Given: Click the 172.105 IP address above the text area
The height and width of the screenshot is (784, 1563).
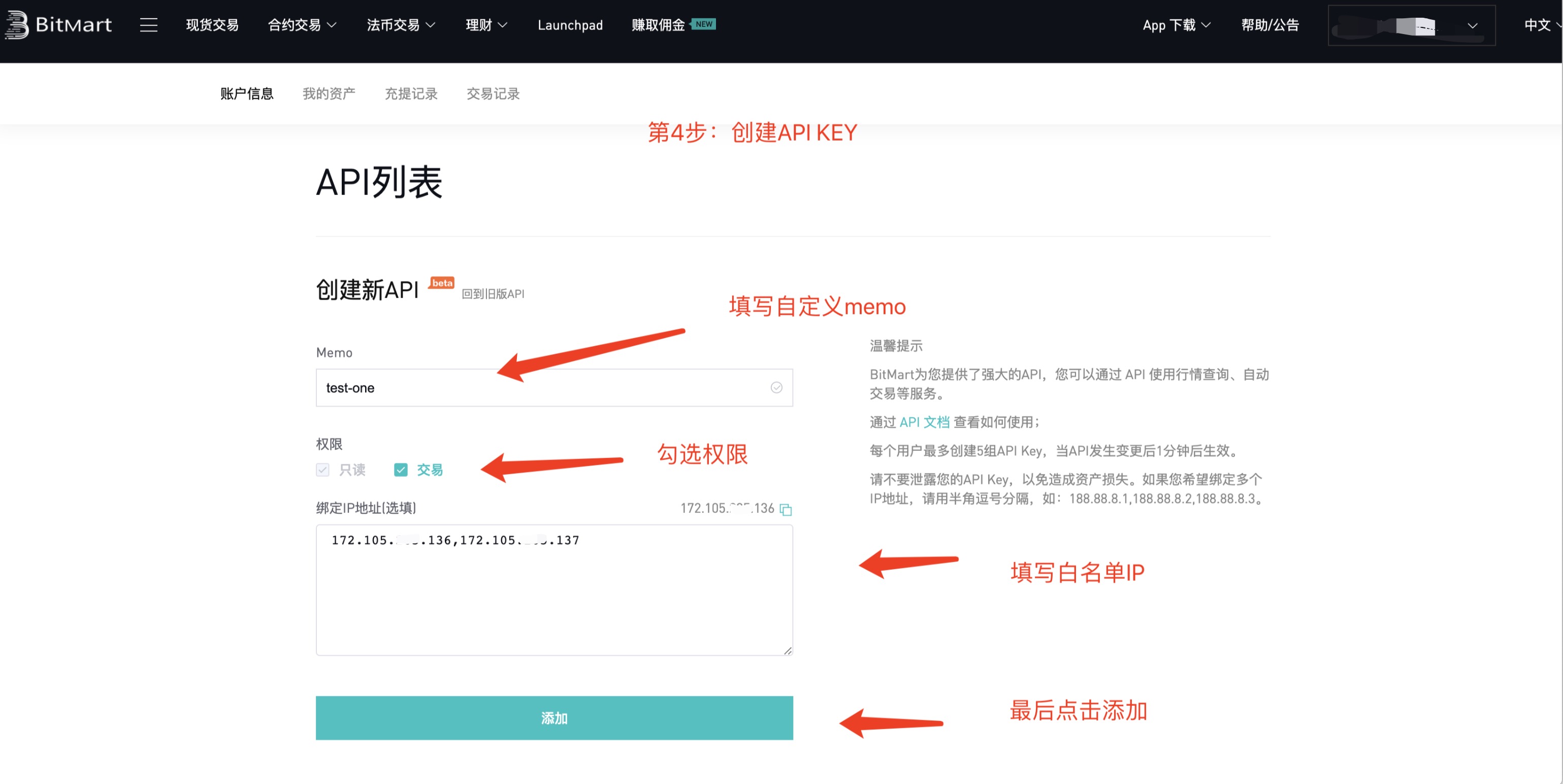Looking at the screenshot, I should tap(727, 508).
